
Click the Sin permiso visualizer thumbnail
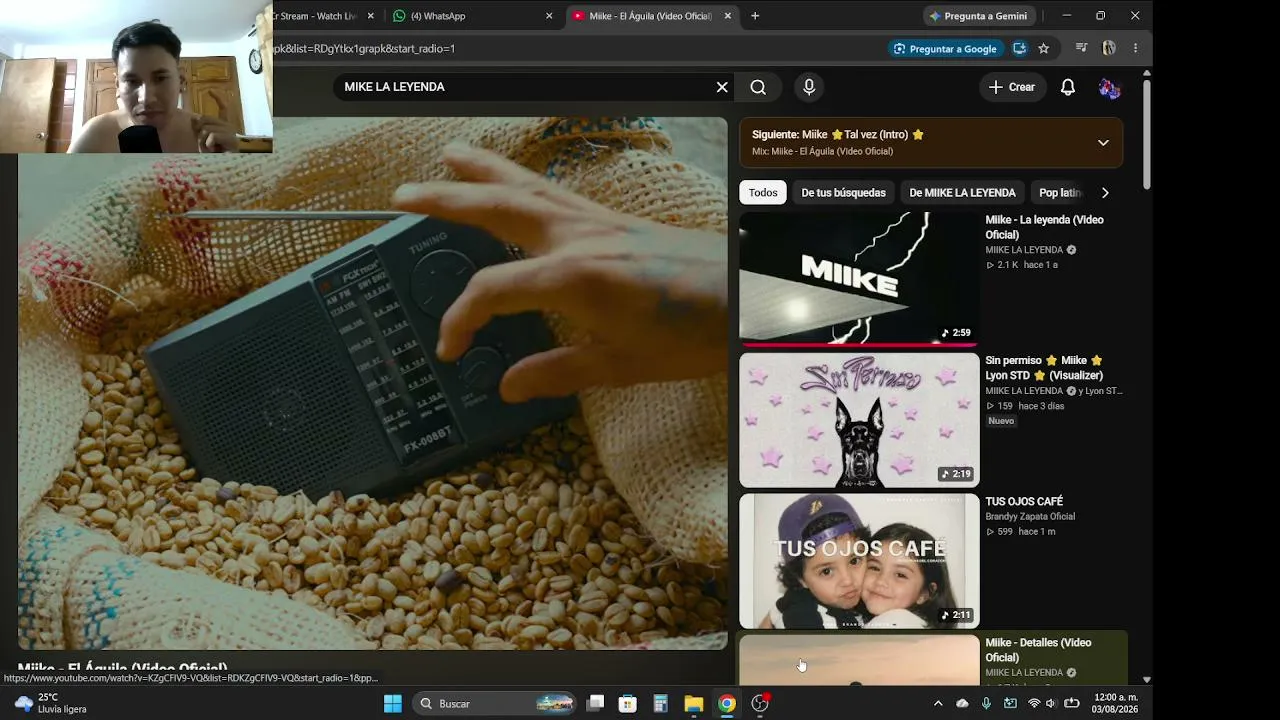tap(859, 420)
